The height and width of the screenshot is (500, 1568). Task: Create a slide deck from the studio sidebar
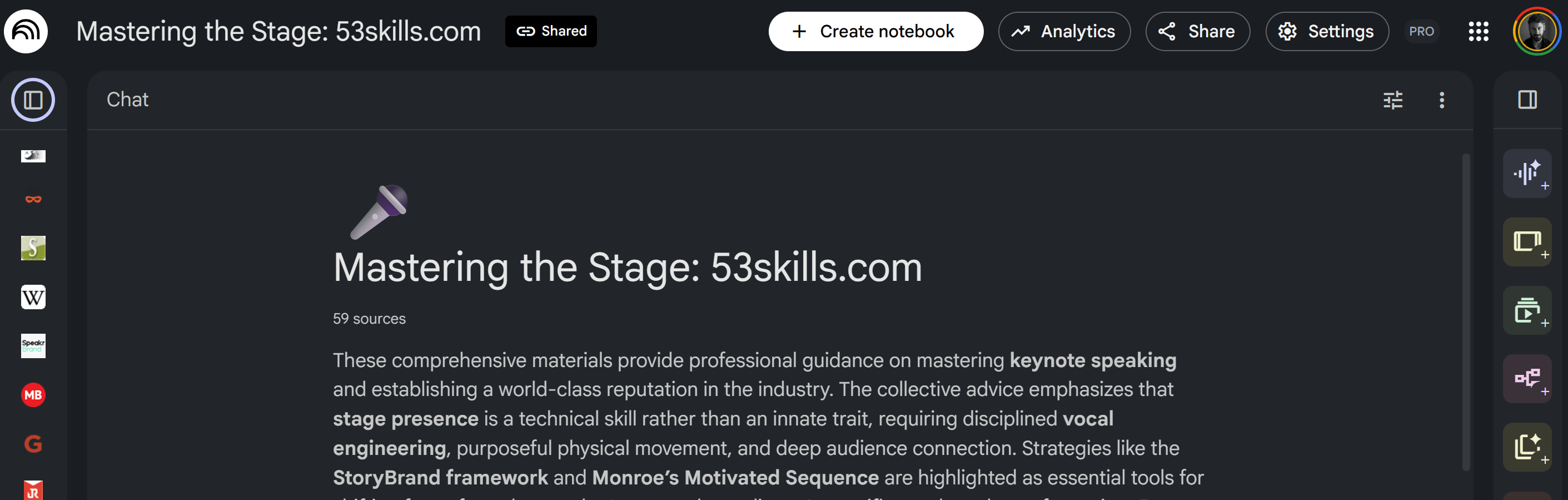tap(1527, 242)
